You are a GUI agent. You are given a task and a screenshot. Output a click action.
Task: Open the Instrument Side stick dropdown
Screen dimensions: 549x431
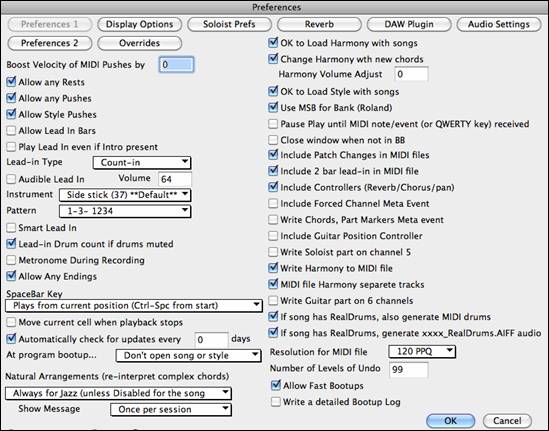click(x=125, y=195)
